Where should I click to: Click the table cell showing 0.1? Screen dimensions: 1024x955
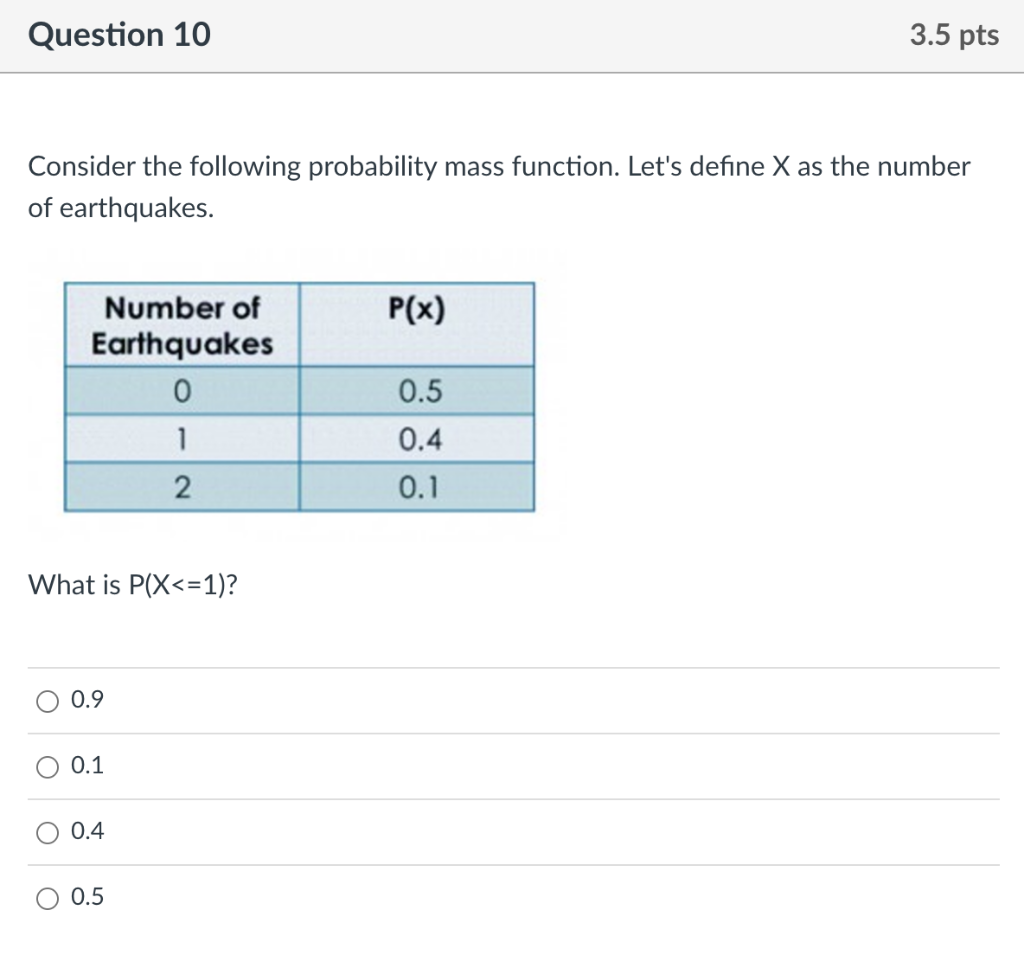(x=417, y=489)
